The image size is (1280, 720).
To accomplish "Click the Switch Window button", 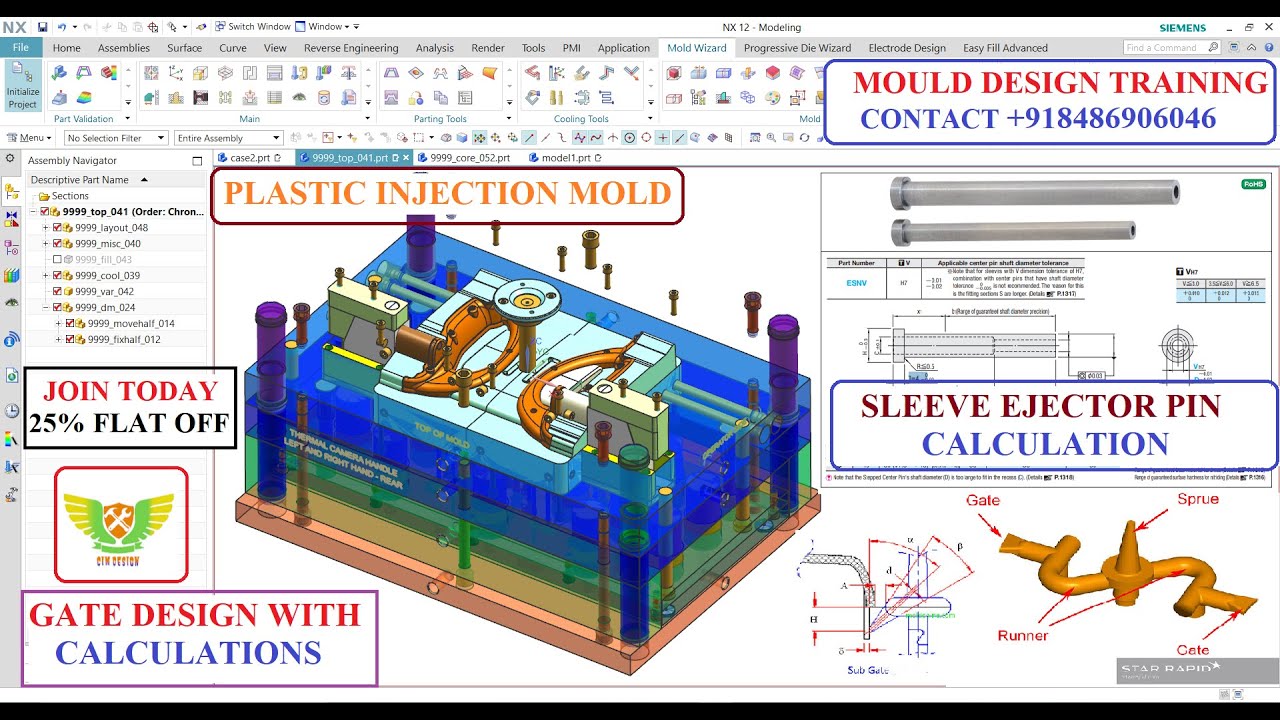I will click(251, 27).
